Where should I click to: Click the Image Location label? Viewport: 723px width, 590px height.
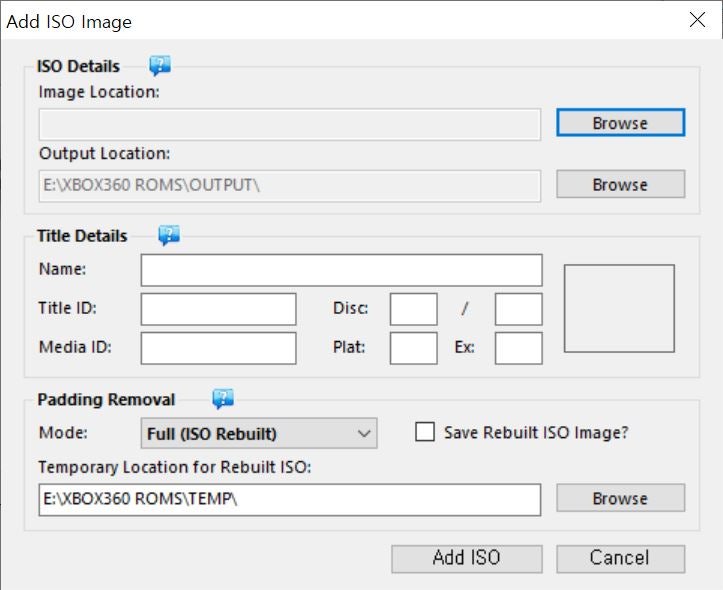(99, 92)
